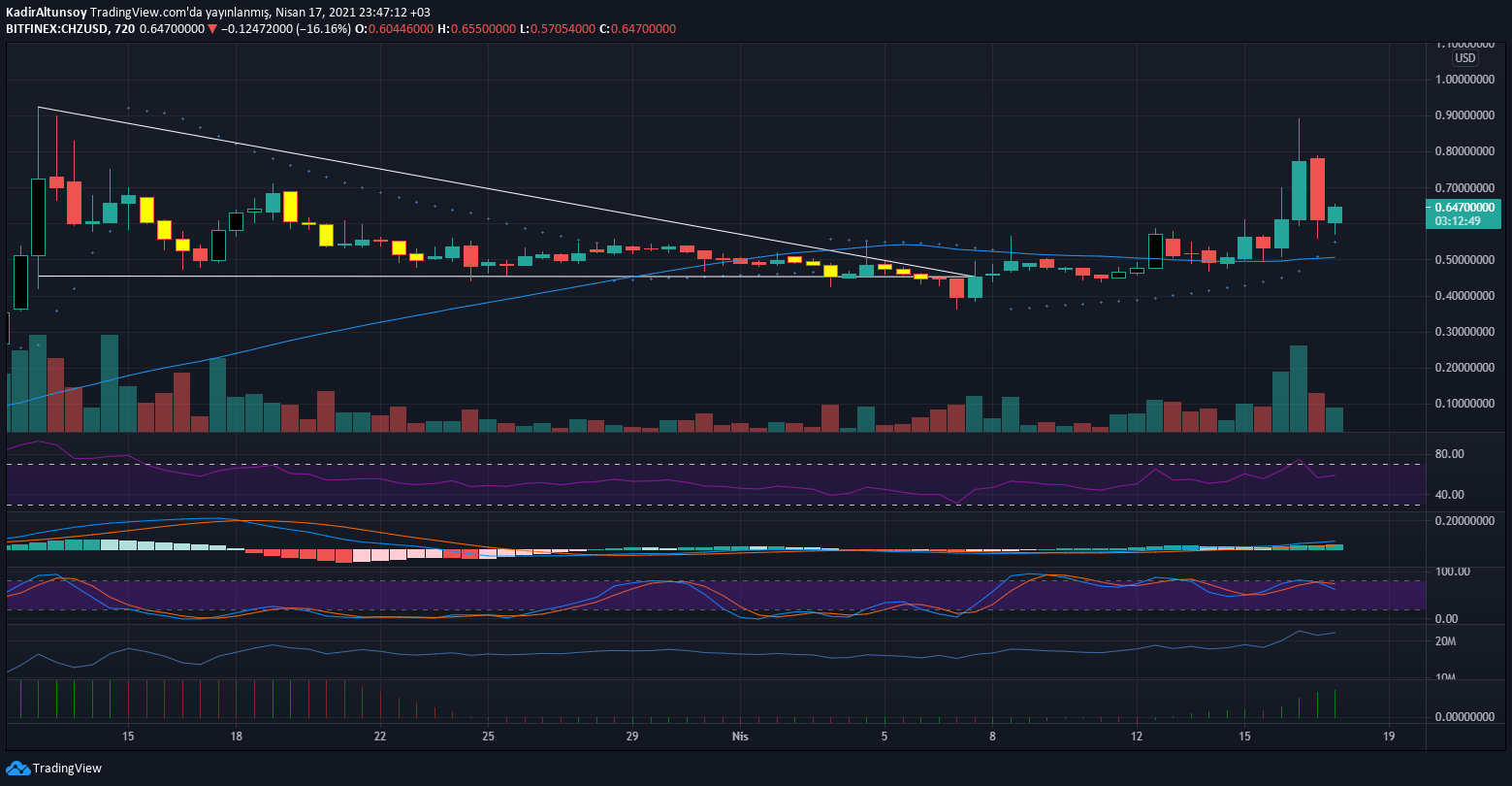
Task: Click the 18 date label on the time axis
Action: pyautogui.click(x=236, y=737)
